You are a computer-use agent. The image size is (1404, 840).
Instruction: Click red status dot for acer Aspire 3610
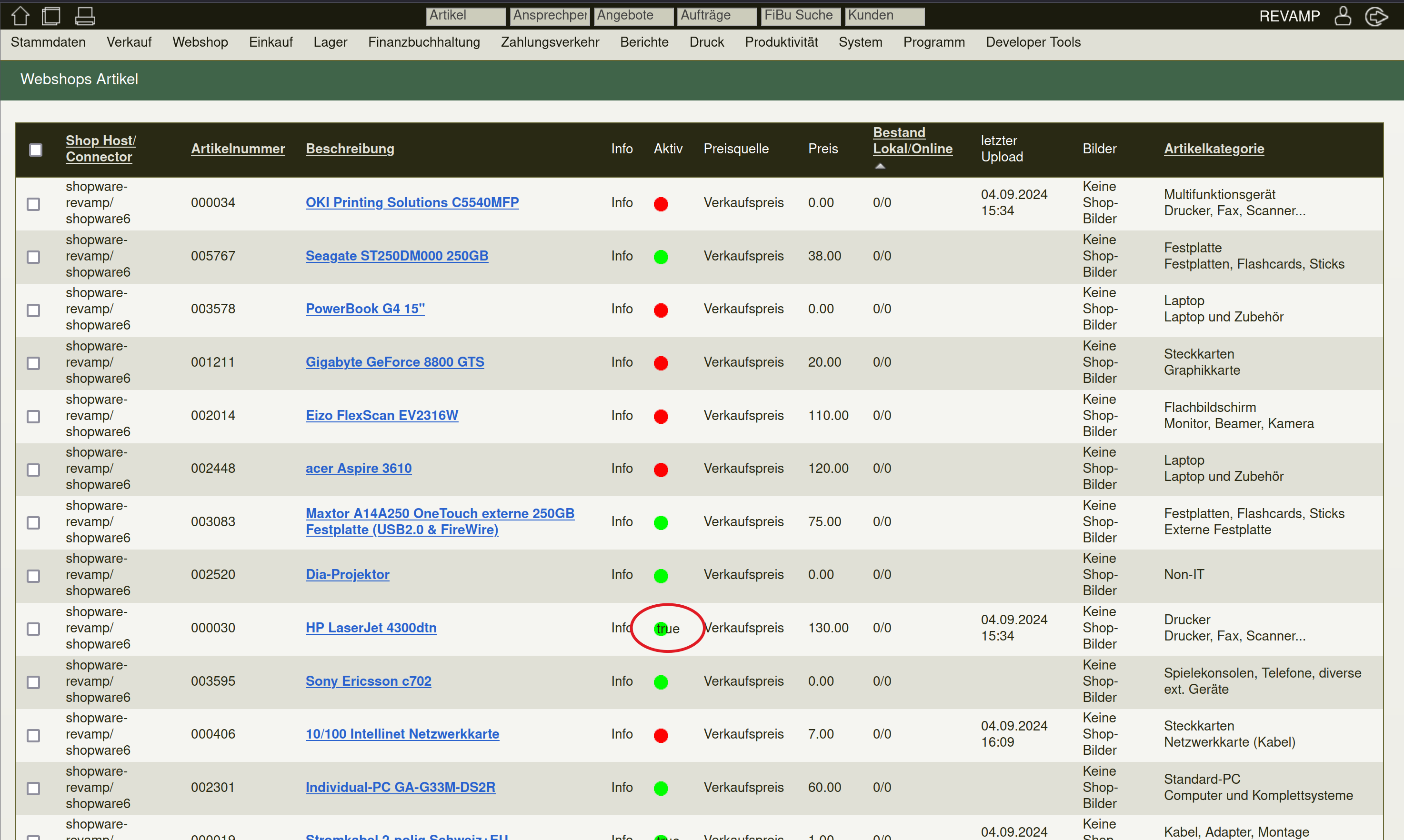click(x=661, y=469)
